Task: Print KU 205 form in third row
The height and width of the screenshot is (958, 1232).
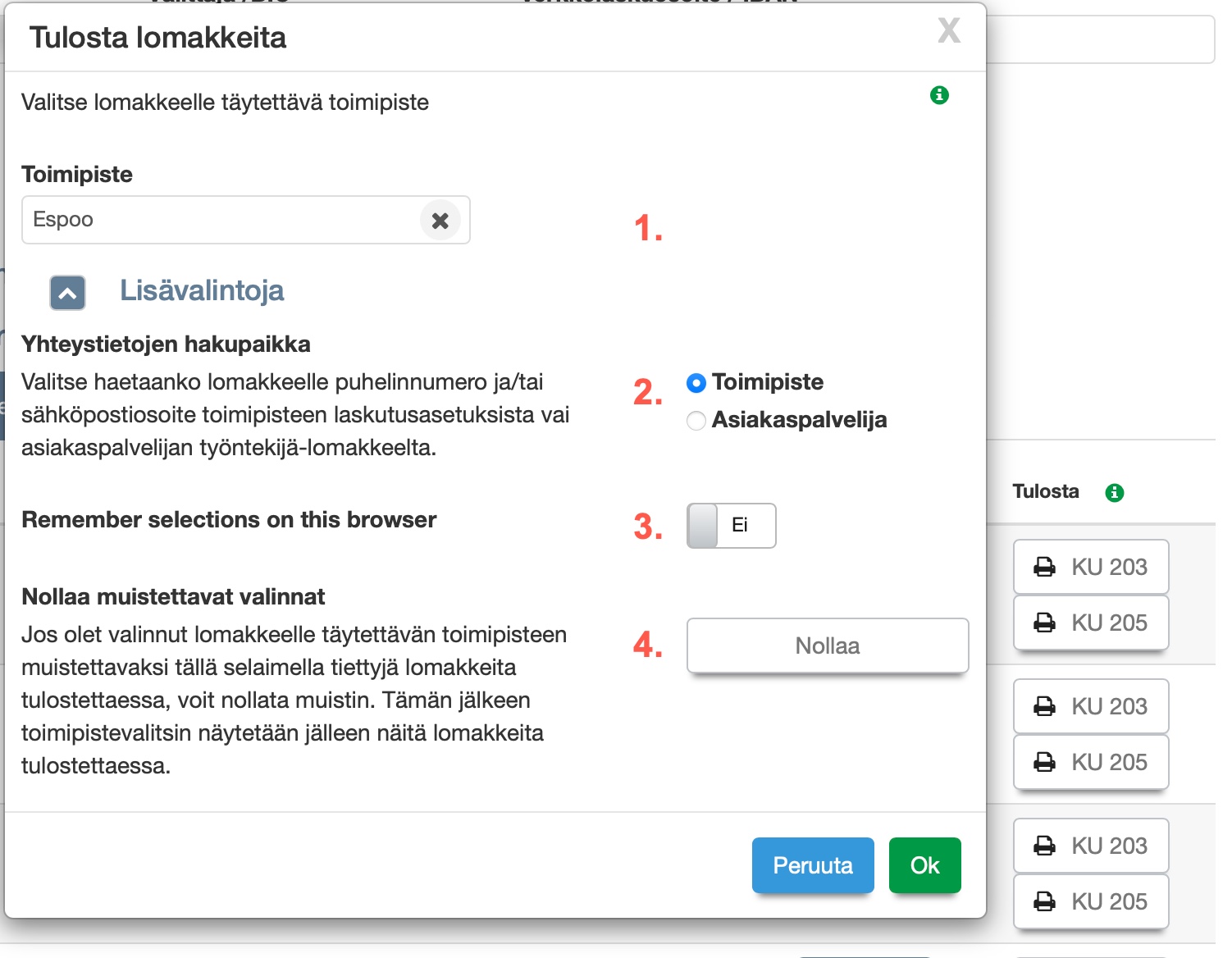Action: [x=1090, y=901]
